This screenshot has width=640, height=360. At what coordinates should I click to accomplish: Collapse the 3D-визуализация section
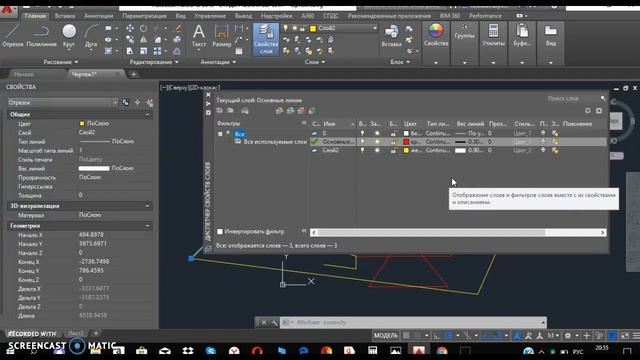pyautogui.click(x=147, y=206)
